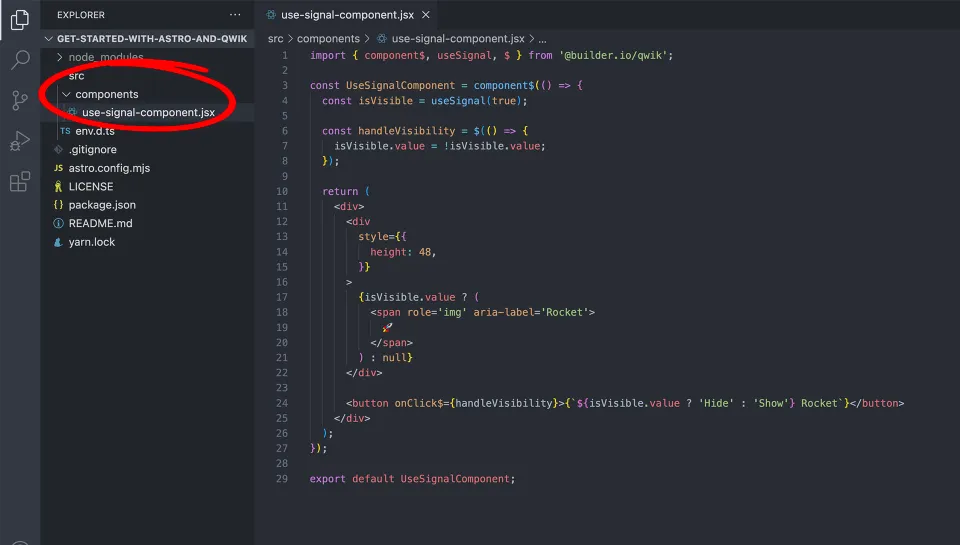Open astro.config.mjs file
The width and height of the screenshot is (960, 545).
pyautogui.click(x=109, y=168)
